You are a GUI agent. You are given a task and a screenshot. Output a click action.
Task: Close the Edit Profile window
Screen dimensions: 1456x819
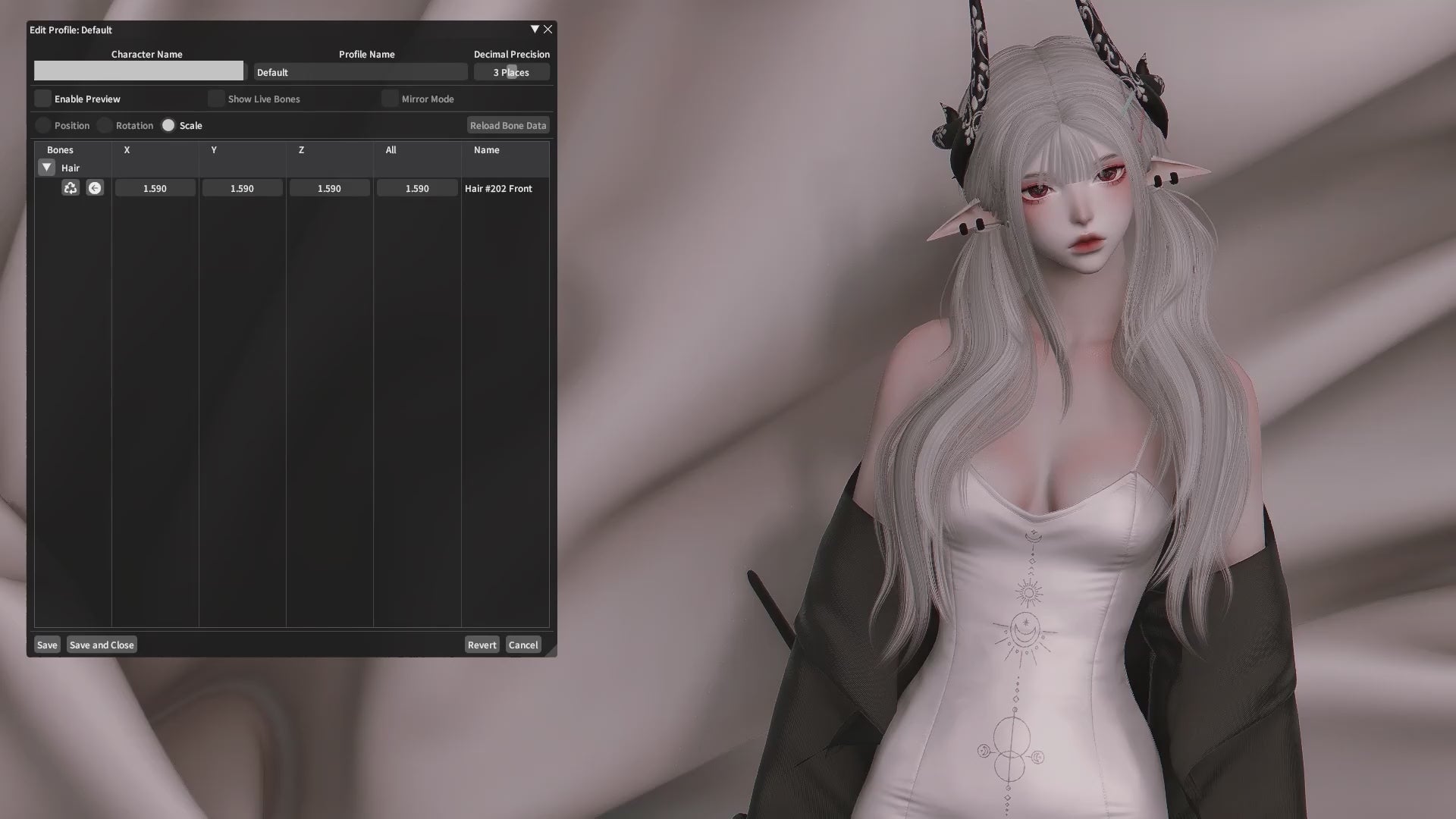coord(548,30)
